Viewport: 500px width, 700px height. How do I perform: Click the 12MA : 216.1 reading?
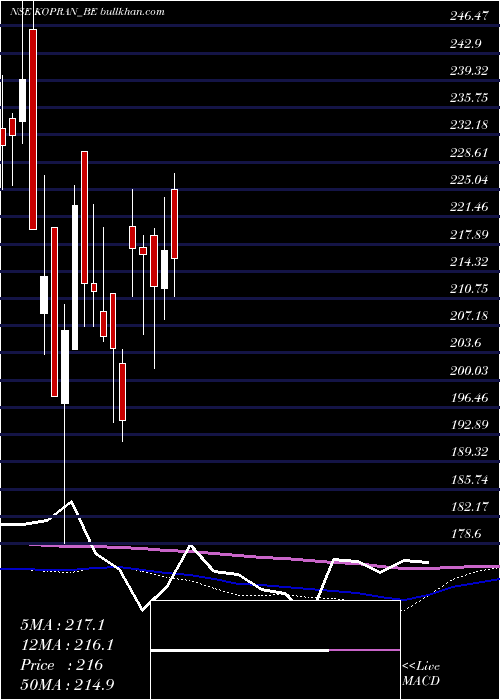67,646
